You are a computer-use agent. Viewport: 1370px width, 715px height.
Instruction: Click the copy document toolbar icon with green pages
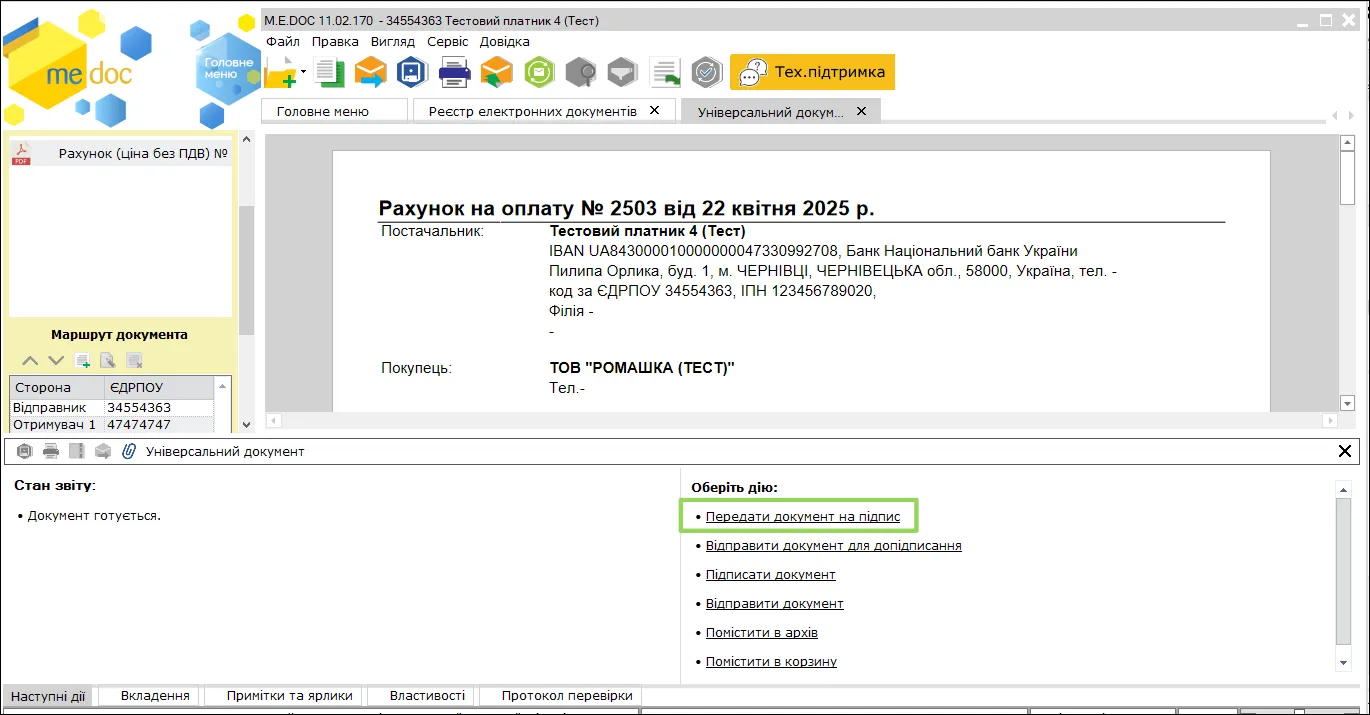[x=329, y=72]
